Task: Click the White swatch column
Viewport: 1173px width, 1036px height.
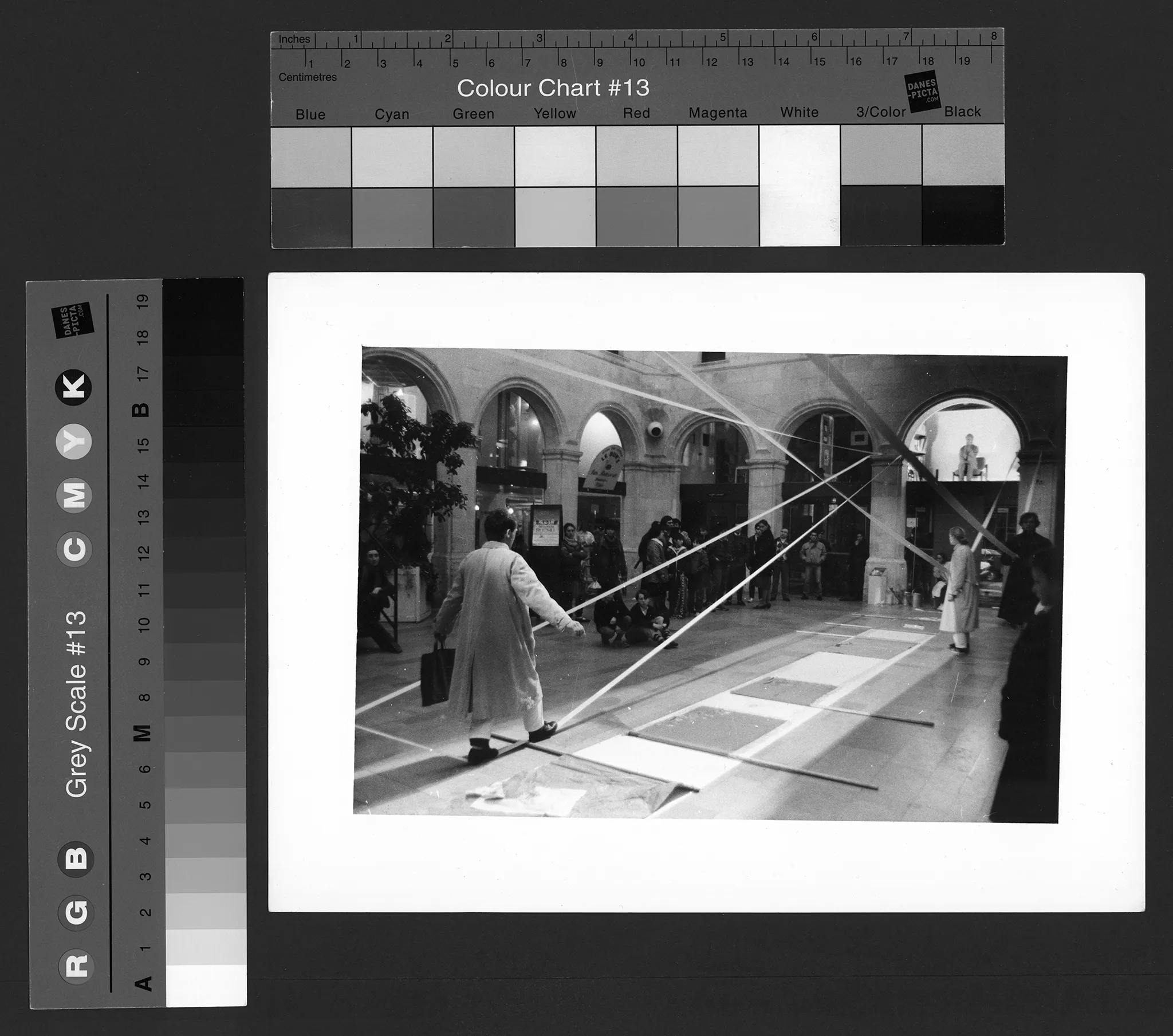Action: [x=800, y=186]
